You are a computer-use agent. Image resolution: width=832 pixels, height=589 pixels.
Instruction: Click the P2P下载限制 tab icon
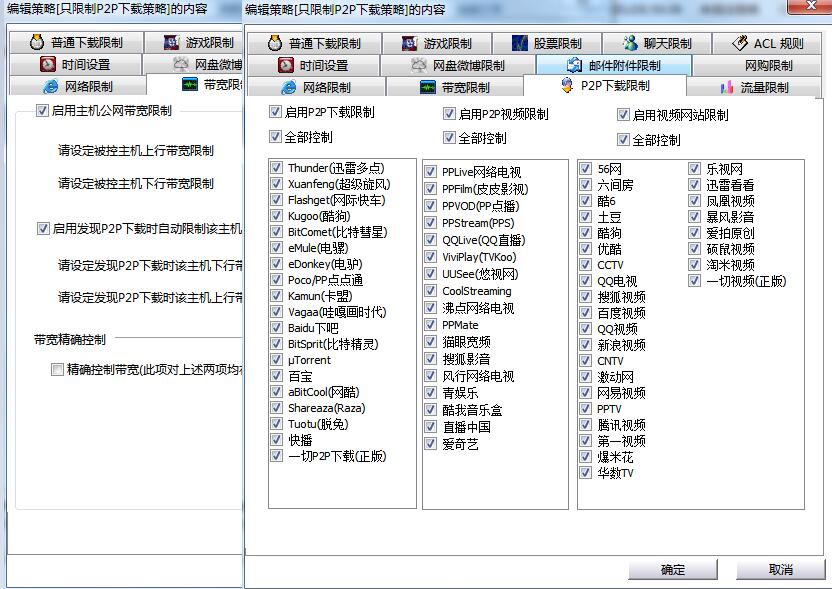pyautogui.click(x=567, y=85)
